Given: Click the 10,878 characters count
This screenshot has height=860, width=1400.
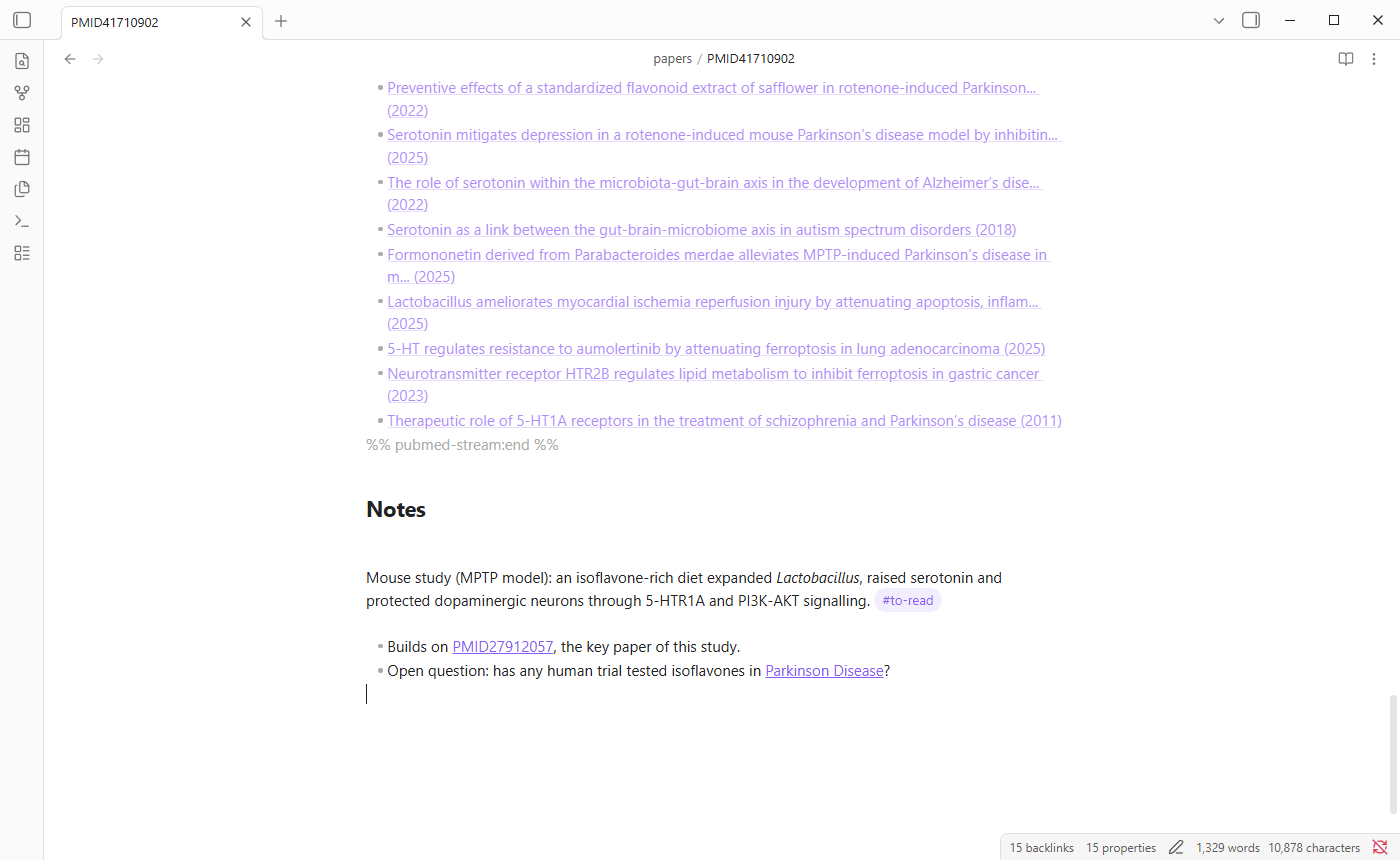Looking at the screenshot, I should click(x=1314, y=847).
